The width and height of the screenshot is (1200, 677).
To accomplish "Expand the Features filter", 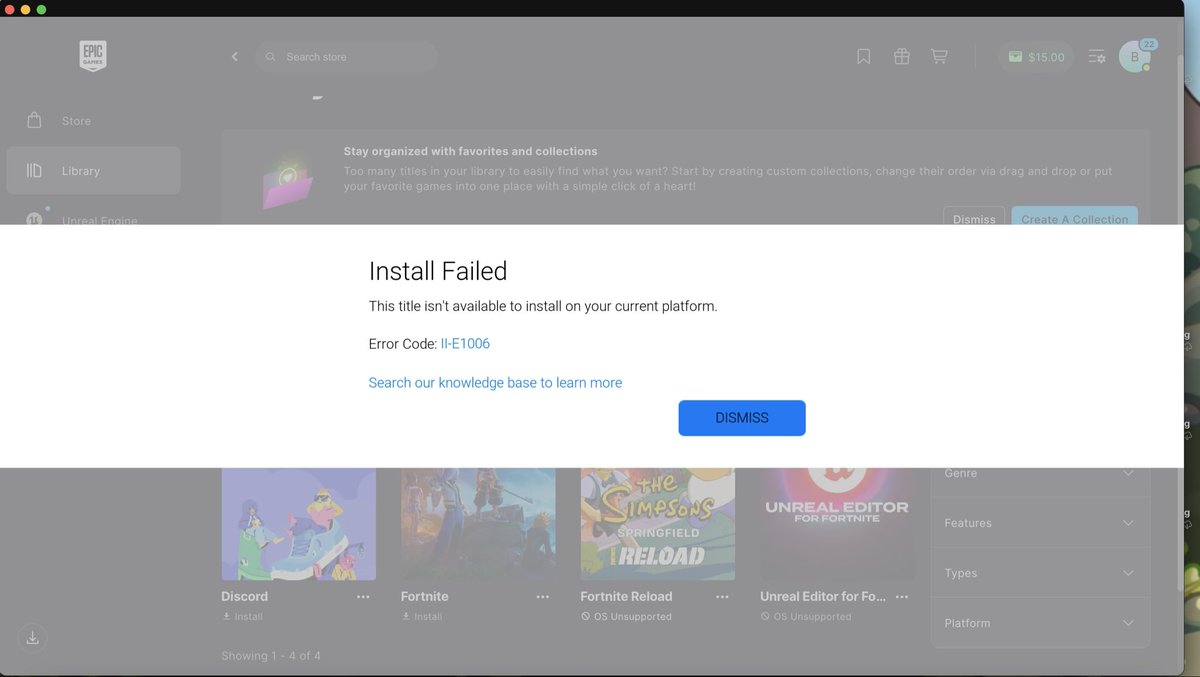I will (x=1040, y=523).
